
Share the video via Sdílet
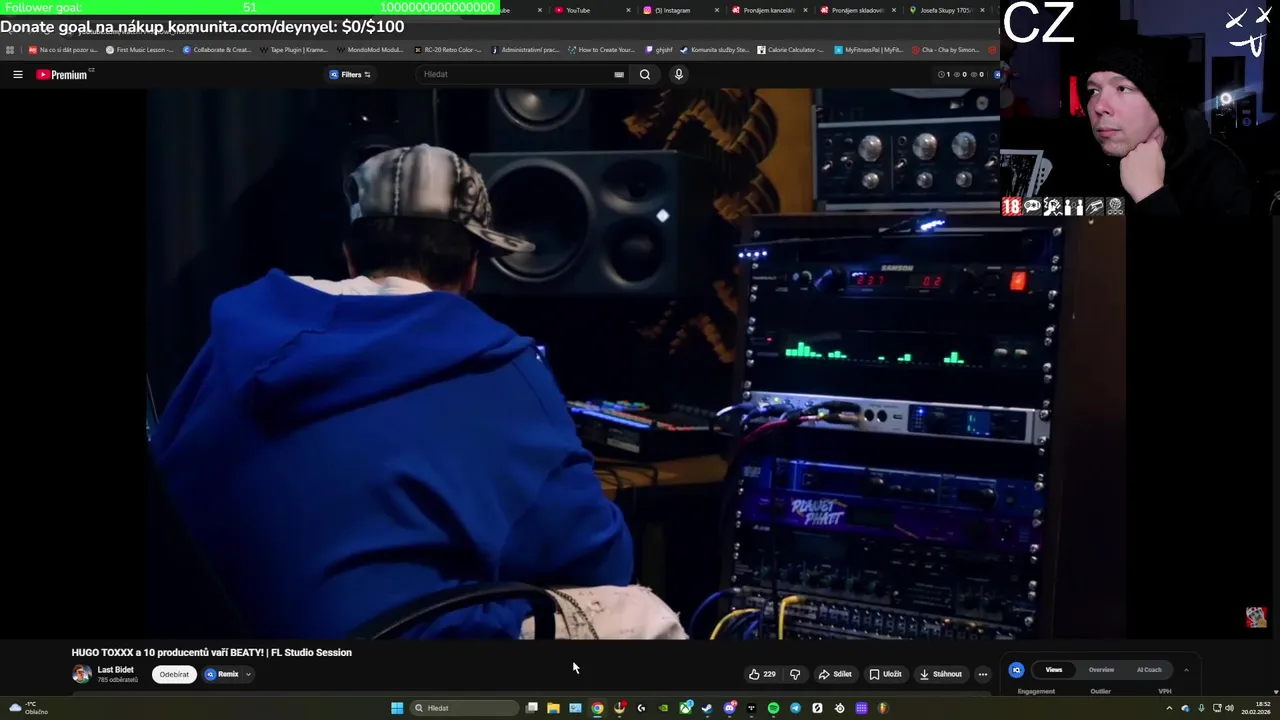pos(835,674)
